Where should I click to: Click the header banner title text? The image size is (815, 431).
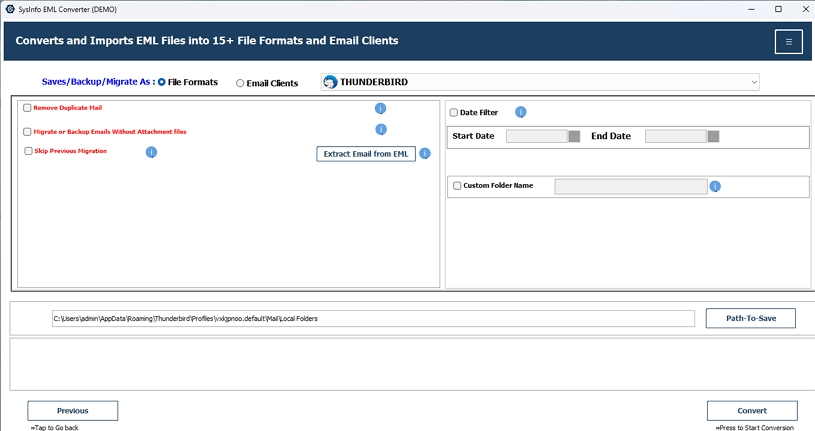click(x=207, y=41)
